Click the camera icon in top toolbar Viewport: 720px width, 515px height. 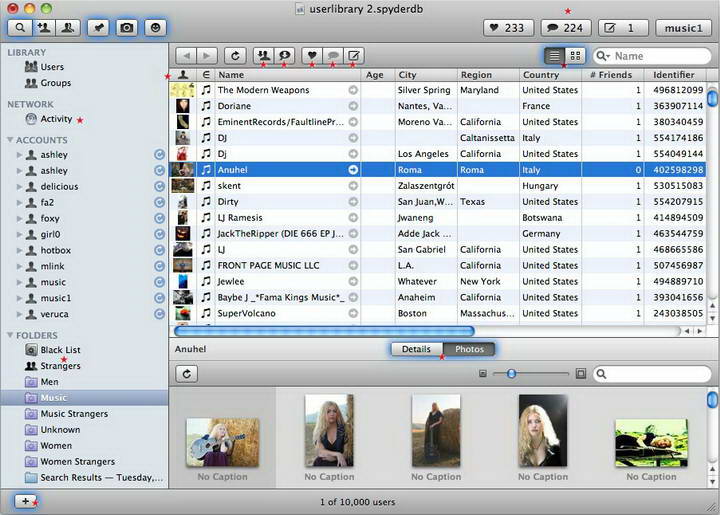127,28
